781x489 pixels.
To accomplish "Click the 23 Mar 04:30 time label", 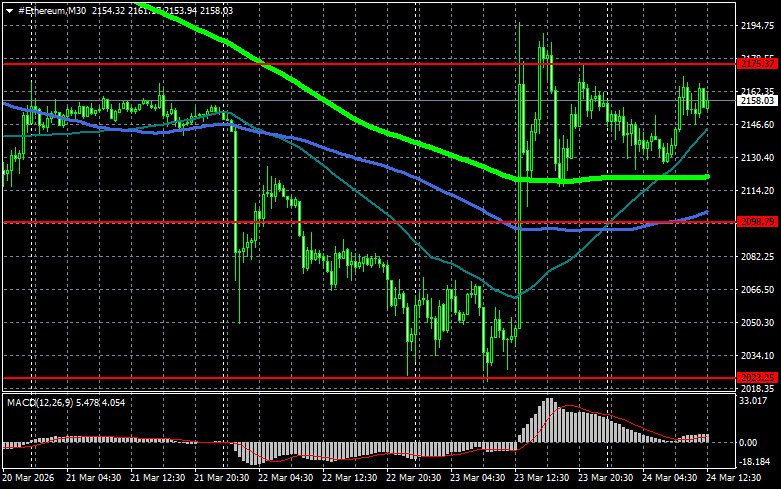I will click(478, 478).
